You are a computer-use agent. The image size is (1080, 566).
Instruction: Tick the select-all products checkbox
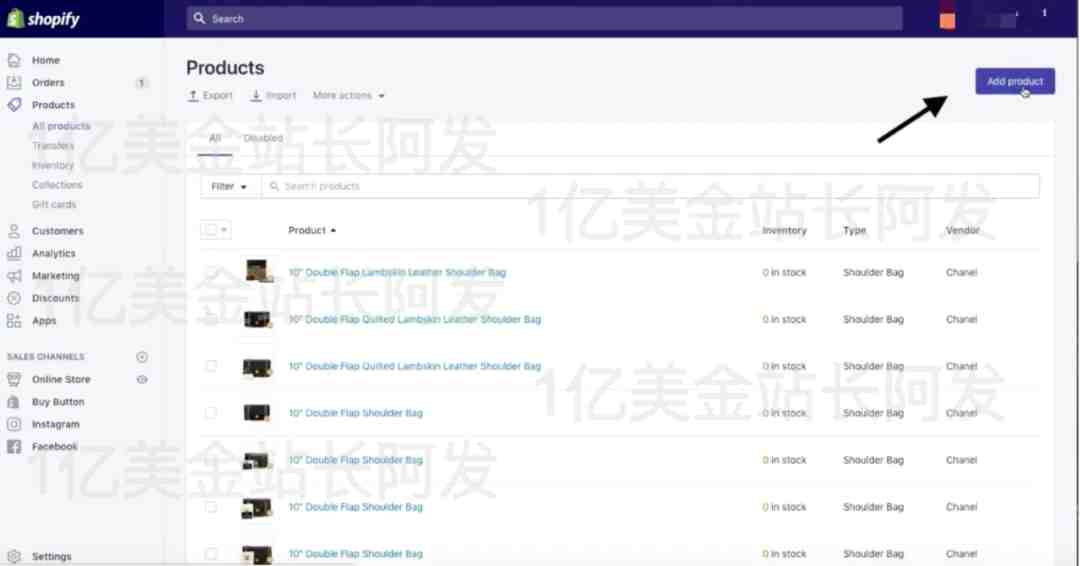(210, 230)
